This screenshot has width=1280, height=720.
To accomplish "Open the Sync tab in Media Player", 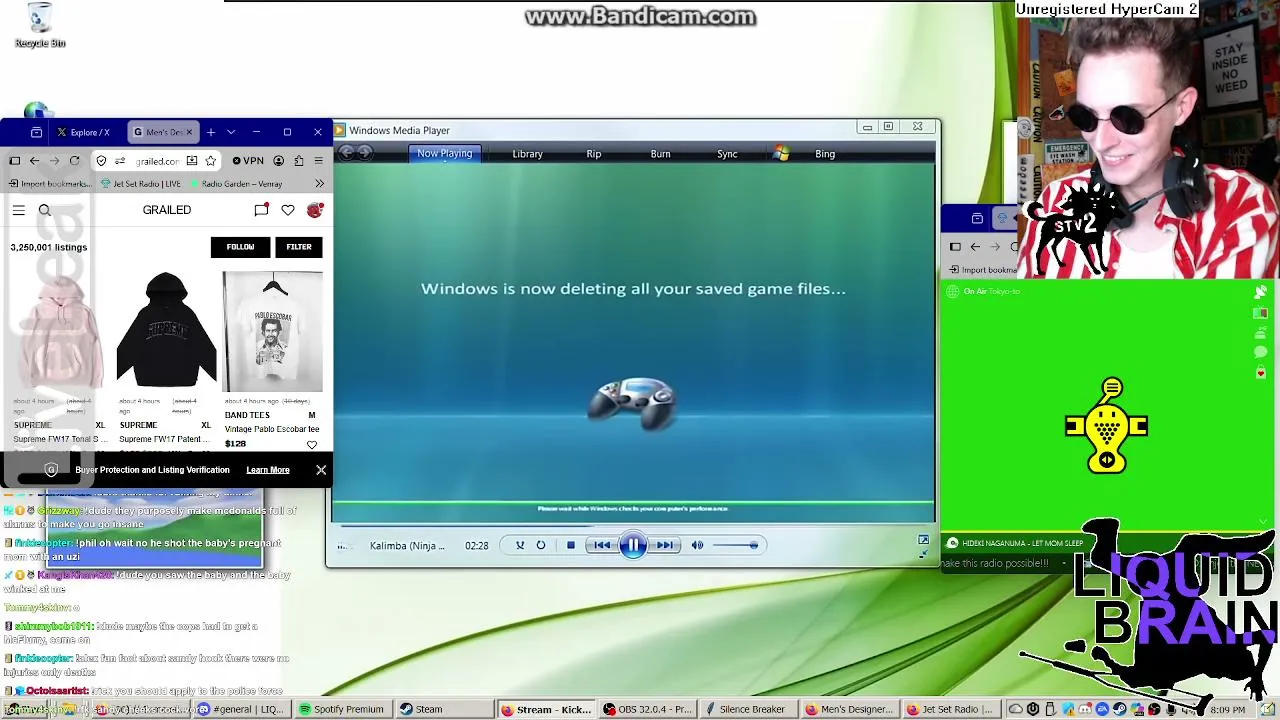I will 727,154.
